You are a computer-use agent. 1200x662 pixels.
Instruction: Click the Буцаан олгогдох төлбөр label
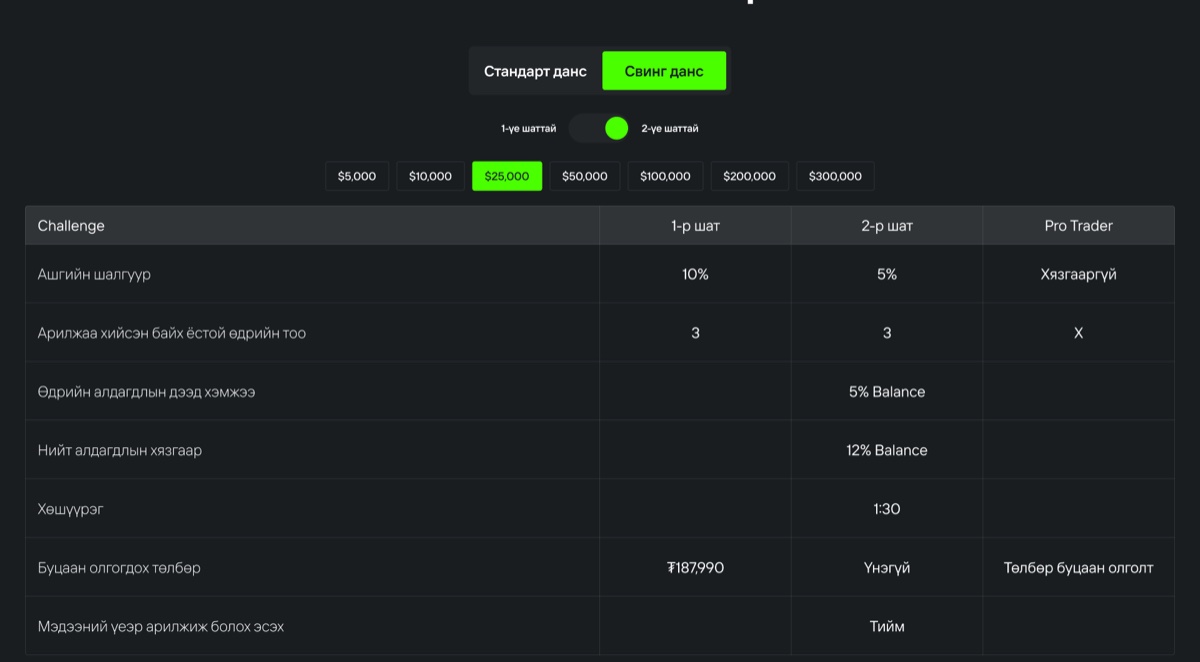(119, 568)
